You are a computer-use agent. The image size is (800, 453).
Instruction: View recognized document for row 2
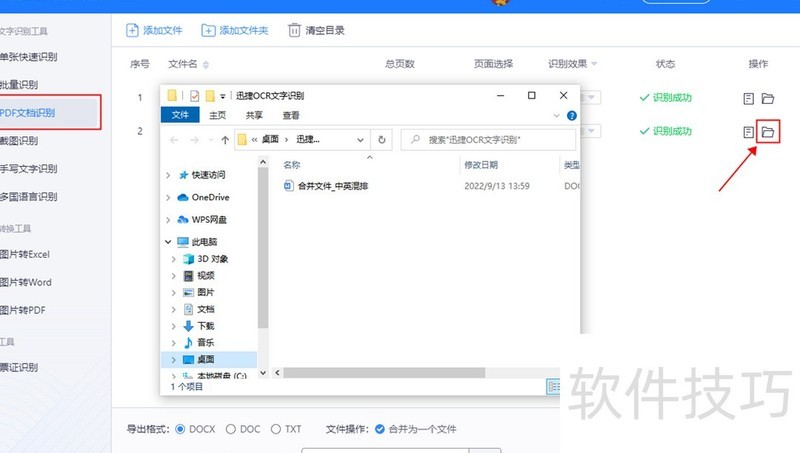(x=747, y=132)
